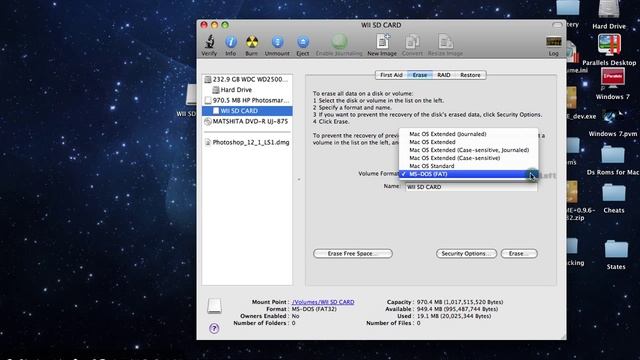640x360 pixels.
Task: Create a New Image from toolbar
Action: (x=382, y=42)
